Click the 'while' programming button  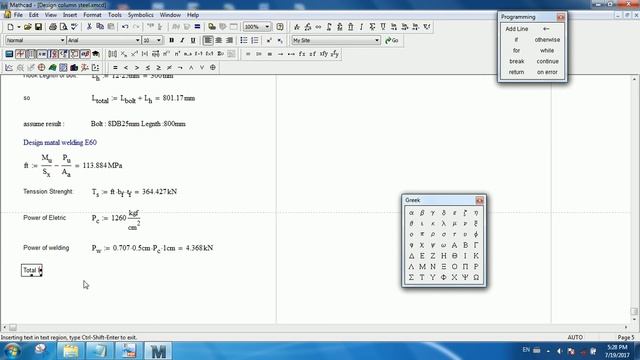click(547, 51)
